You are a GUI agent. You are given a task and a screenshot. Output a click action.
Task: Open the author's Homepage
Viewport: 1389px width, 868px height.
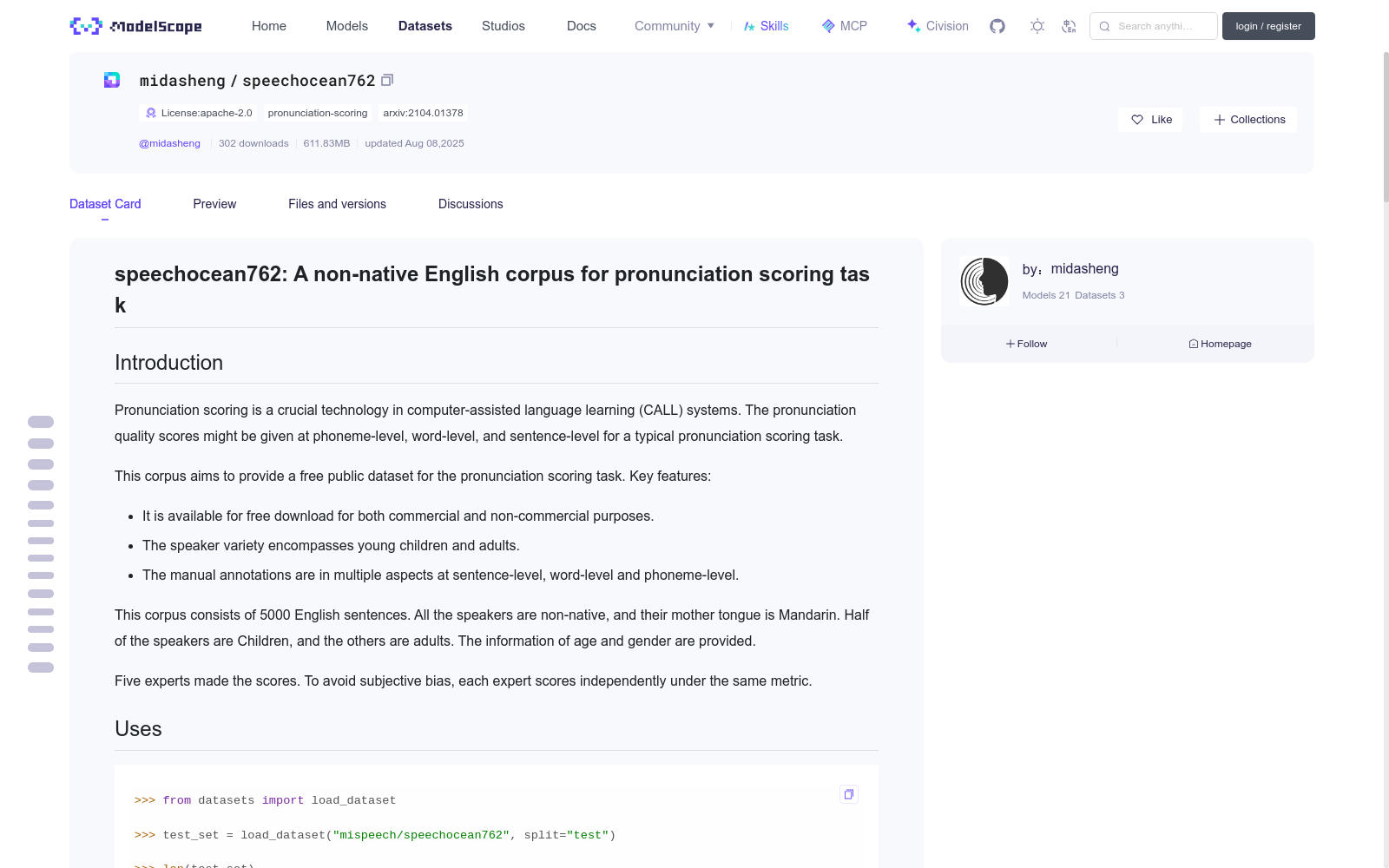1220,344
